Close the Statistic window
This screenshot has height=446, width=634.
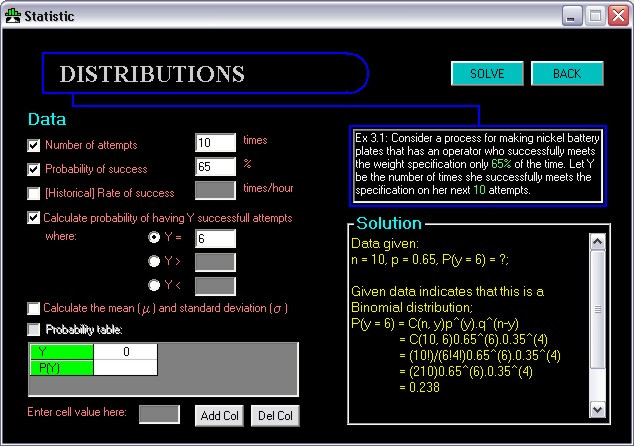point(619,17)
